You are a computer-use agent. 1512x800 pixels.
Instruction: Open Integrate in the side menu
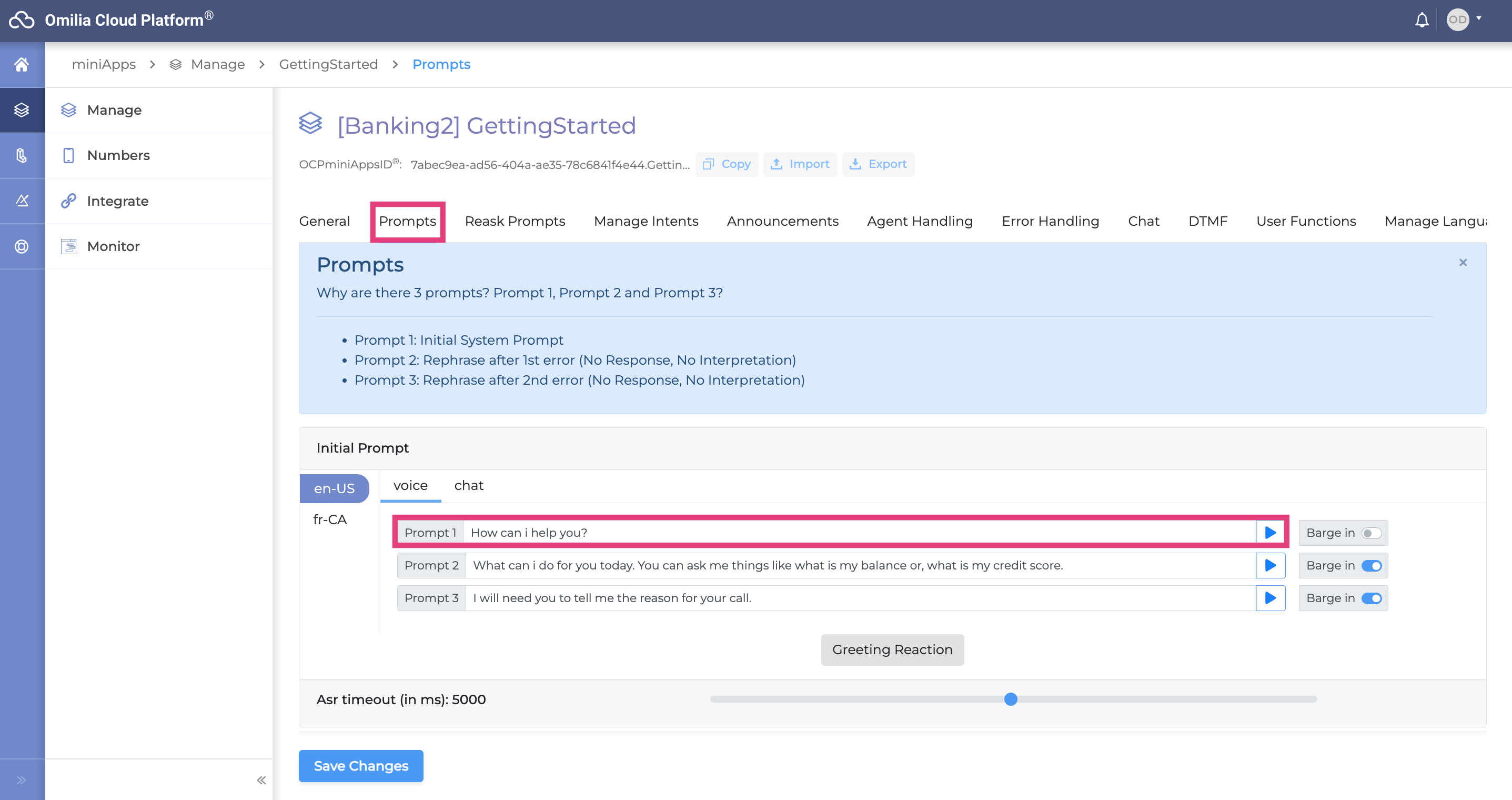click(158, 201)
